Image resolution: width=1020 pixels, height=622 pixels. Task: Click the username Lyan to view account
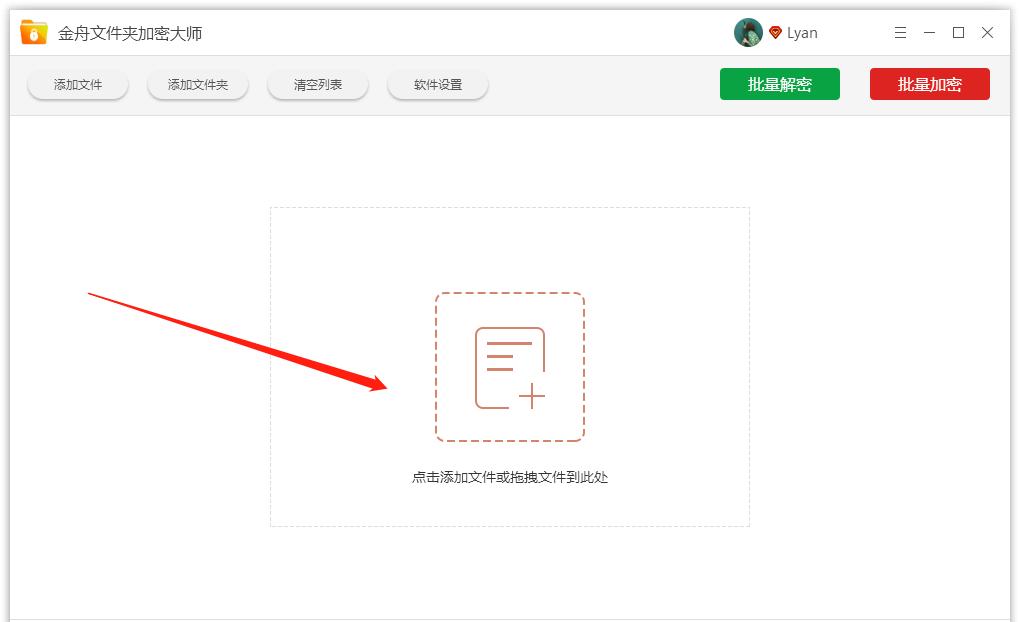[x=802, y=32]
